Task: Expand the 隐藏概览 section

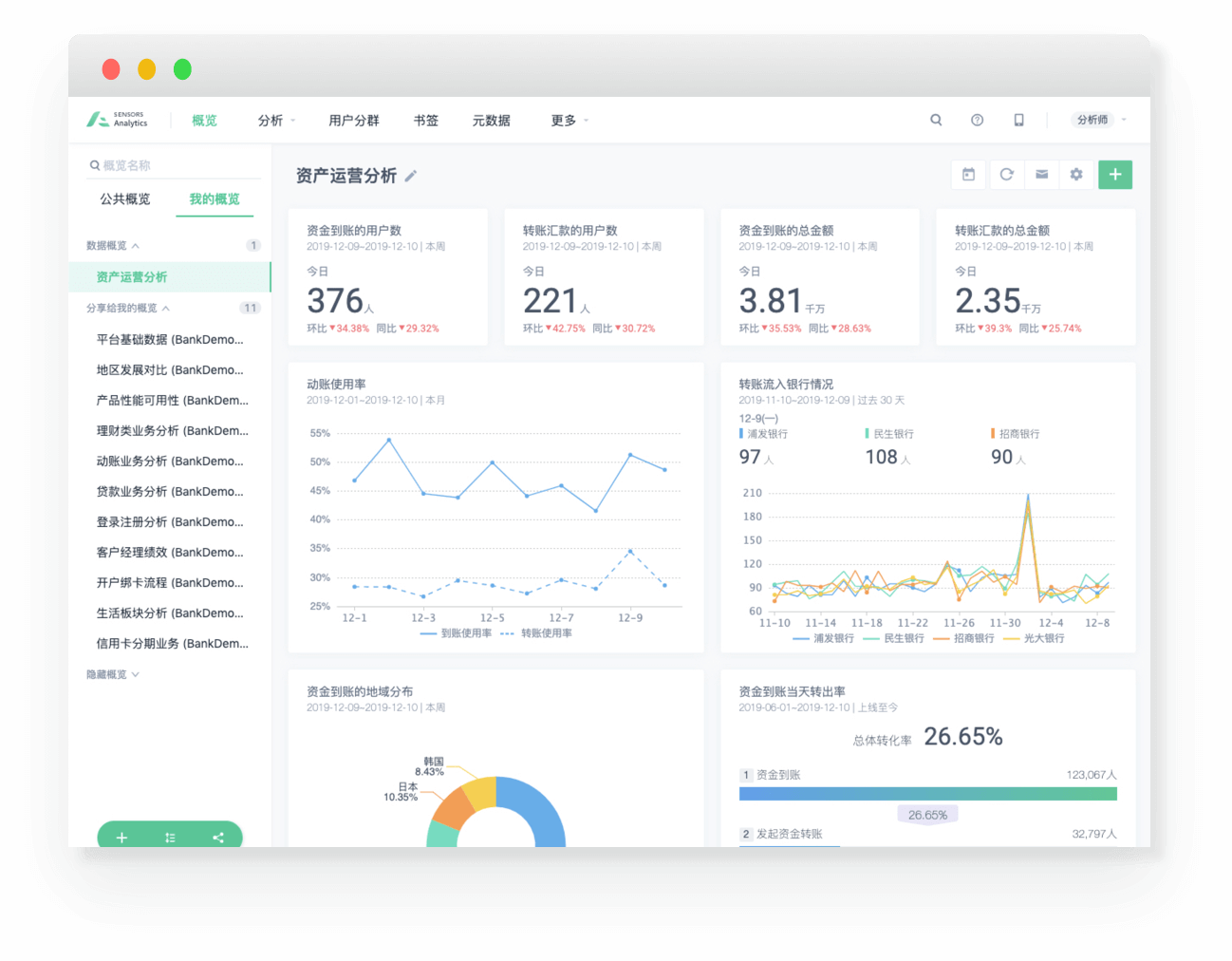Action: (x=113, y=674)
